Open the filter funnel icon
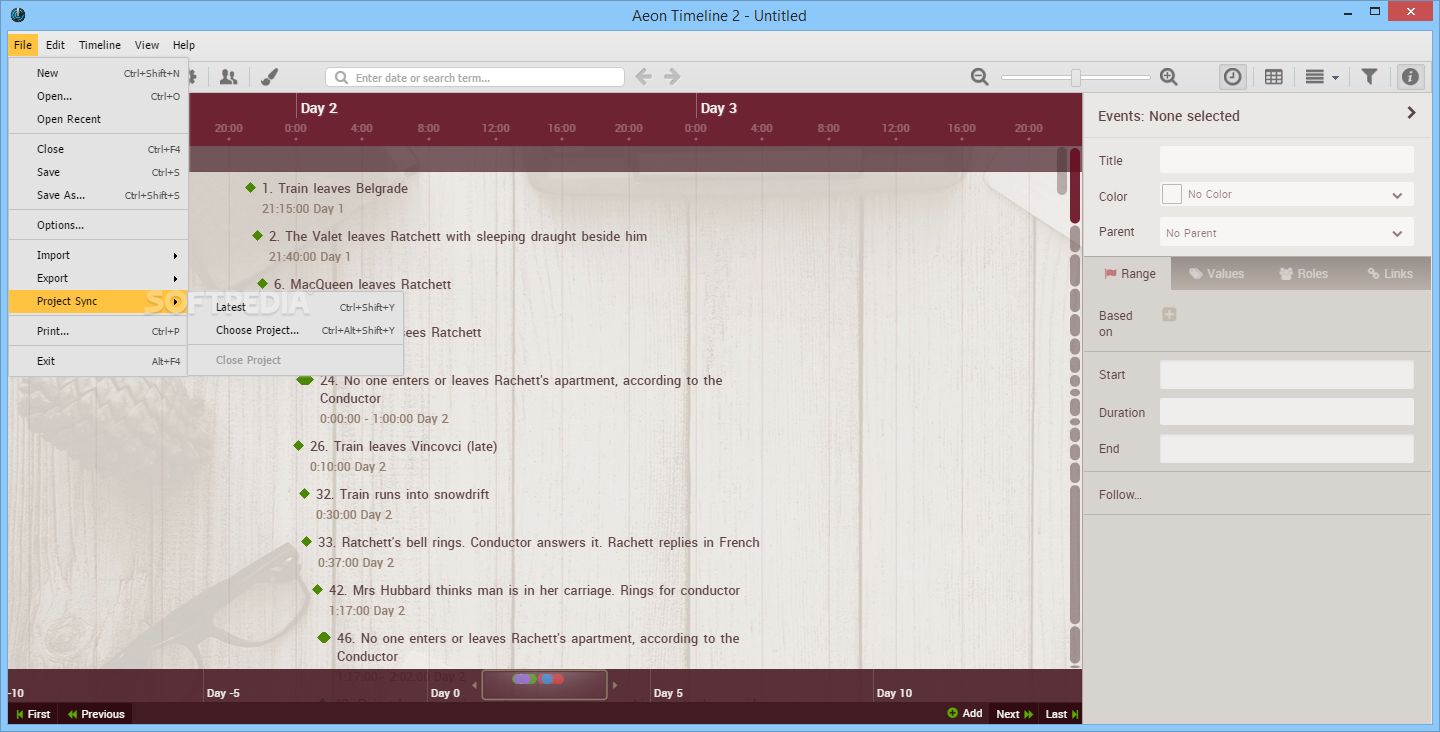Image resolution: width=1440 pixels, height=732 pixels. 1370,77
